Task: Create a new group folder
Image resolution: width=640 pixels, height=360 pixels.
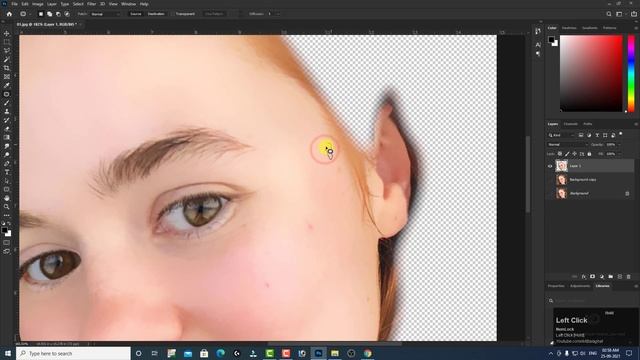Action: (x=611, y=277)
